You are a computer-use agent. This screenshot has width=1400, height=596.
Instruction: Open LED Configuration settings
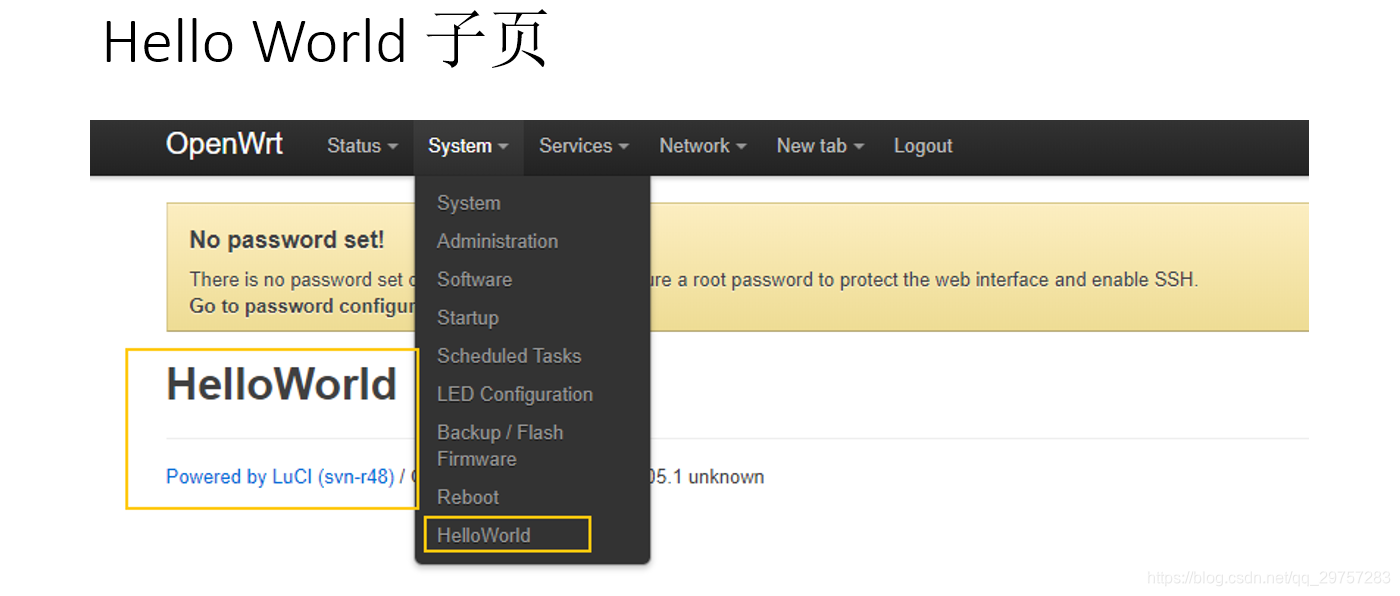coord(514,394)
